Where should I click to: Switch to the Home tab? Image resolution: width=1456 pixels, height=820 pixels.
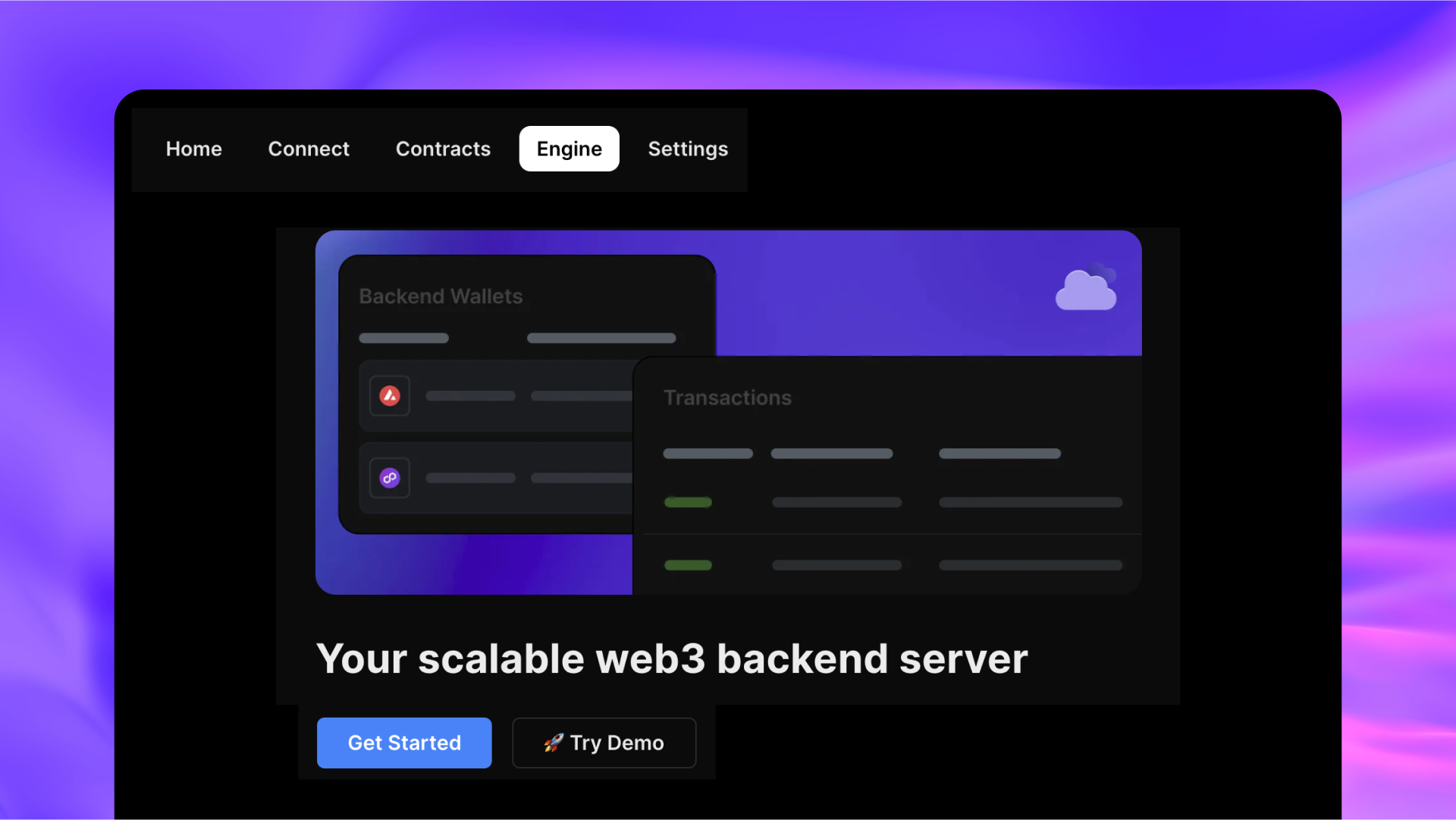coord(193,149)
